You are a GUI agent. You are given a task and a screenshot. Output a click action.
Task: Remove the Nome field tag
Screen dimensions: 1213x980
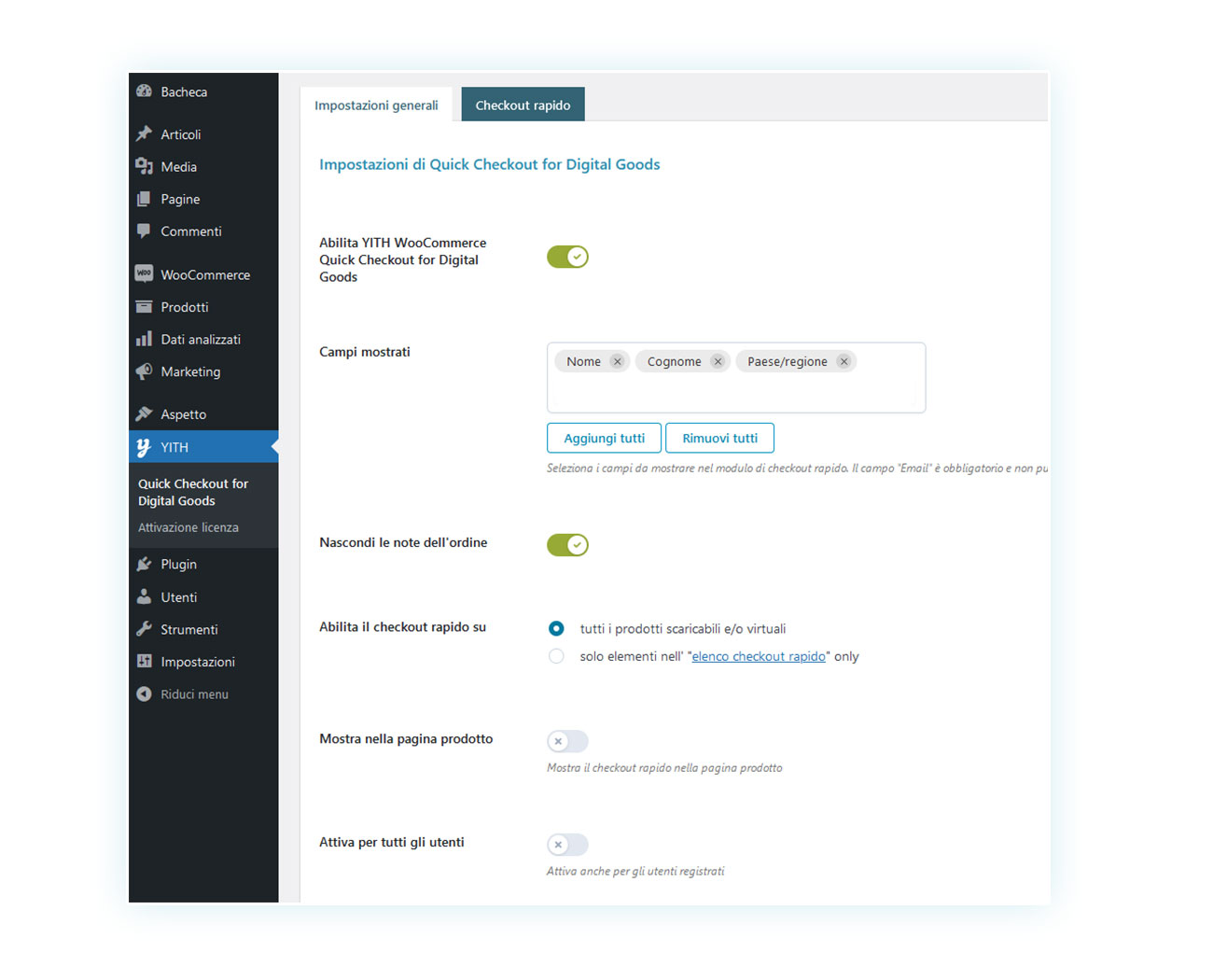click(x=617, y=361)
